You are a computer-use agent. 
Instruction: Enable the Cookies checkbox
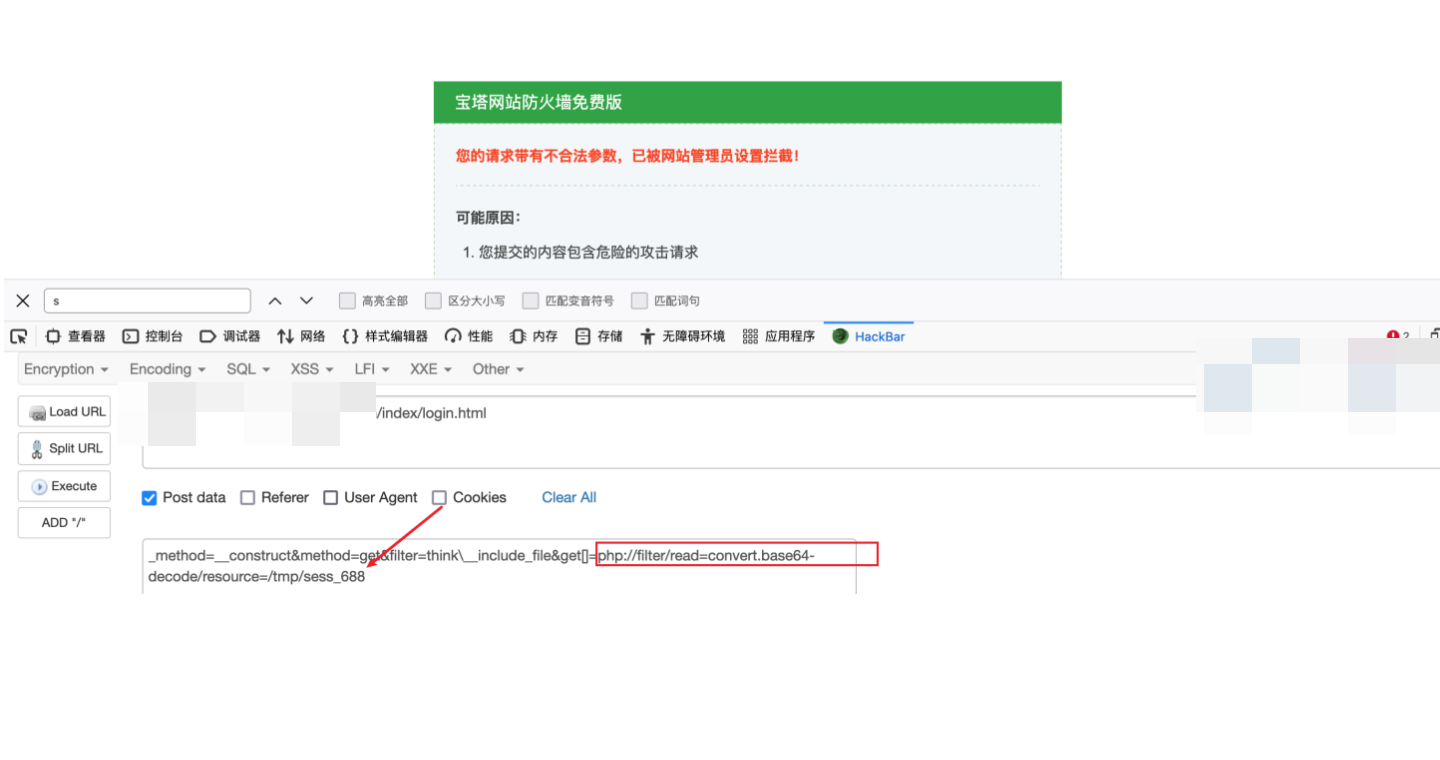pos(440,497)
